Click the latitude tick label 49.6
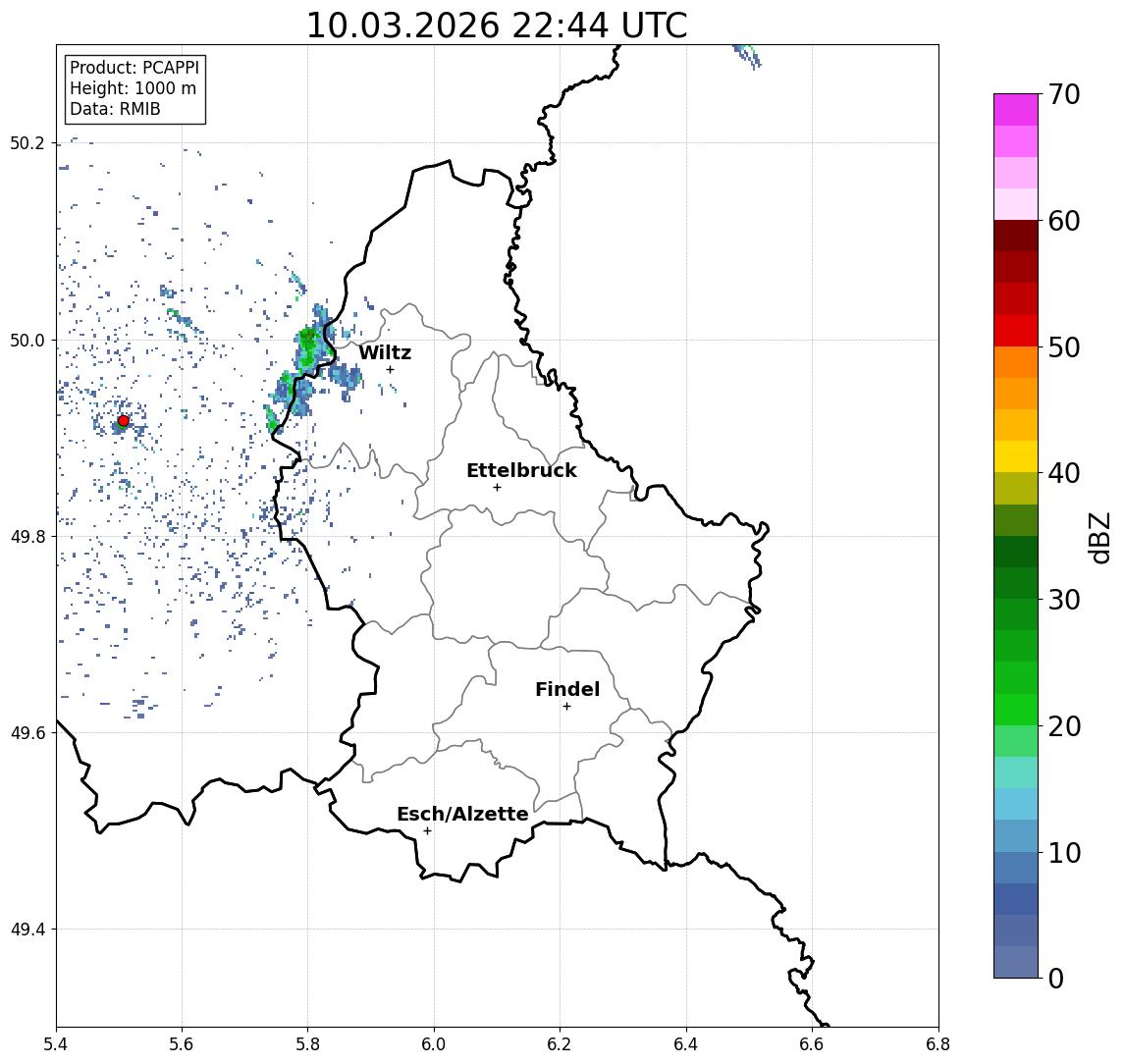The image size is (1124, 1064). click(26, 733)
